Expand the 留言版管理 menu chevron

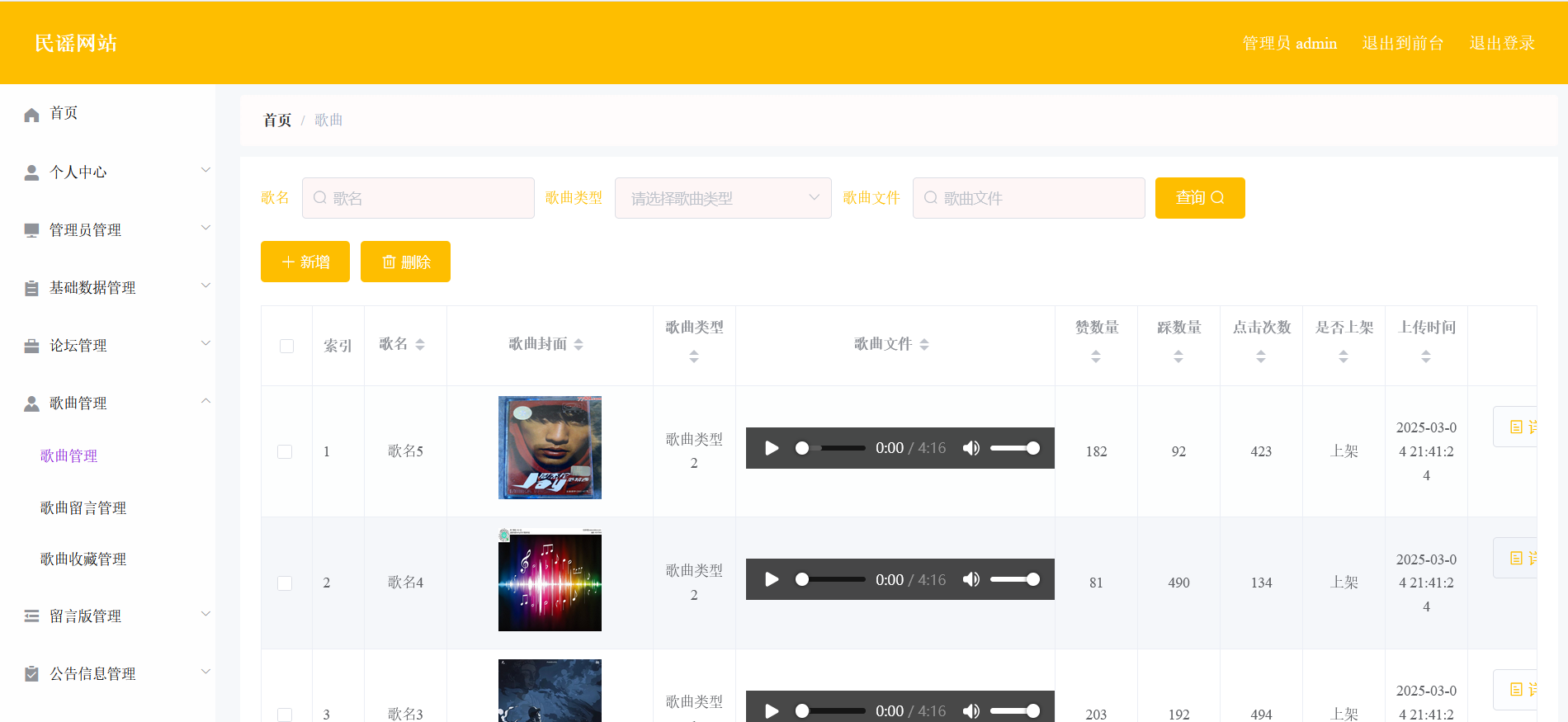(x=206, y=614)
